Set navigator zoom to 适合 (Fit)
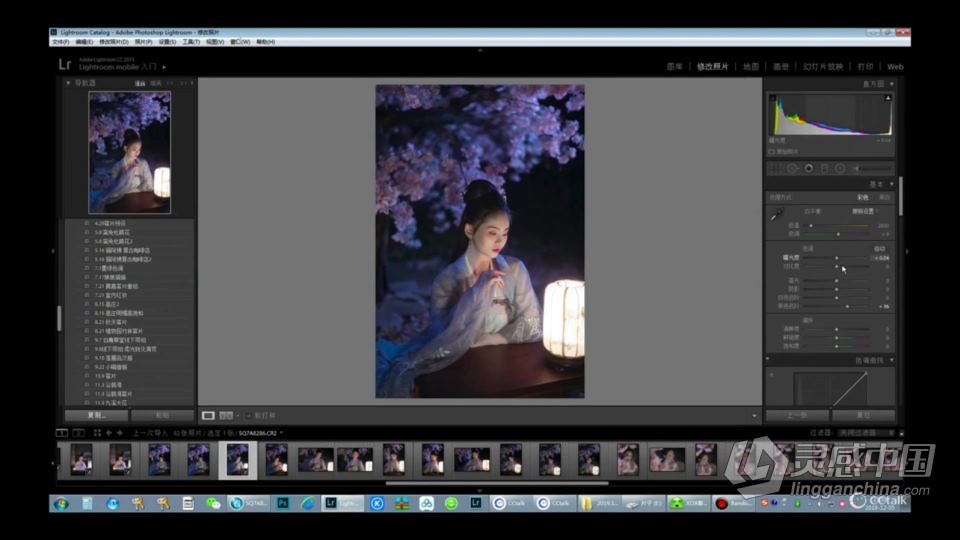This screenshot has height=540, width=960. click(x=140, y=83)
